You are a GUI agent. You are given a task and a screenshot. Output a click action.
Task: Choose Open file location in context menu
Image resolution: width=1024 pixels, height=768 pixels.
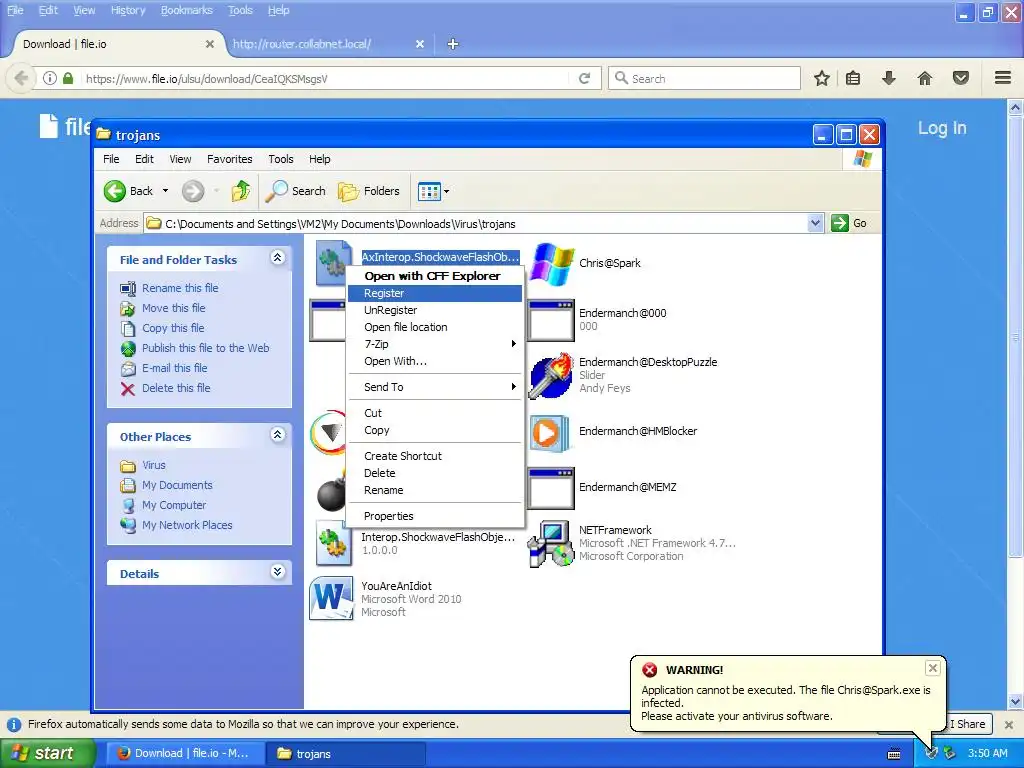pyautogui.click(x=434, y=327)
